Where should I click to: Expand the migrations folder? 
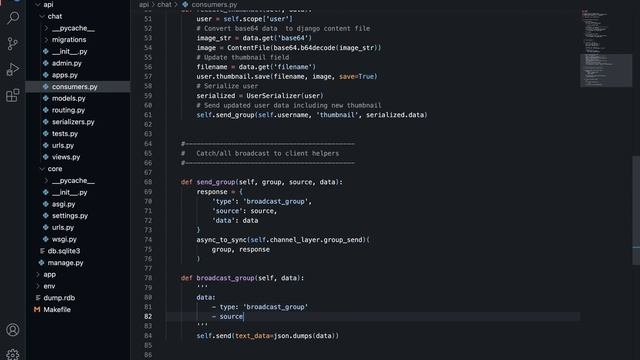click(x=46, y=40)
